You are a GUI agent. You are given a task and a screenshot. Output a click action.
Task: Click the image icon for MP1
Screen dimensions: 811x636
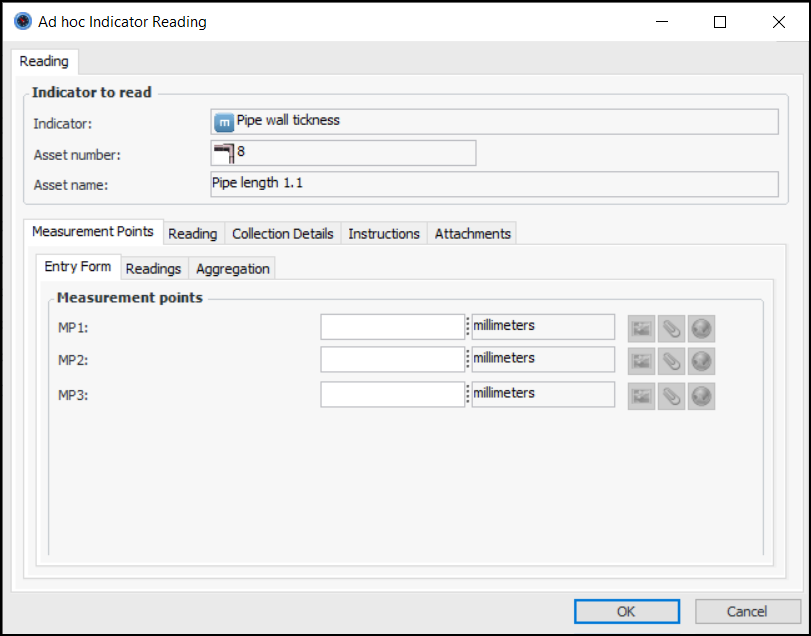tap(641, 328)
